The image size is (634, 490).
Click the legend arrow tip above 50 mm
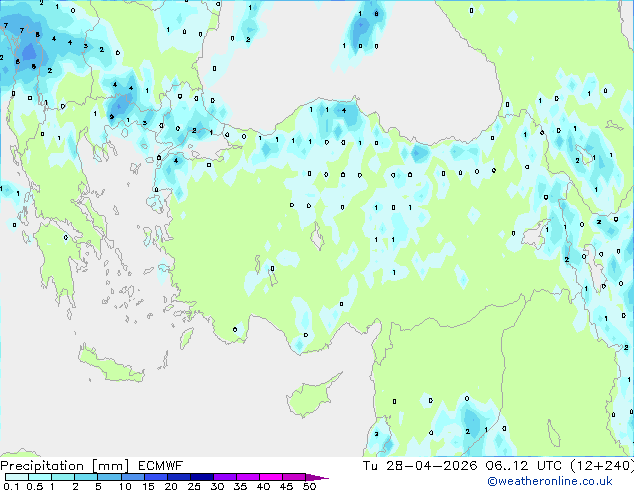(x=317, y=477)
